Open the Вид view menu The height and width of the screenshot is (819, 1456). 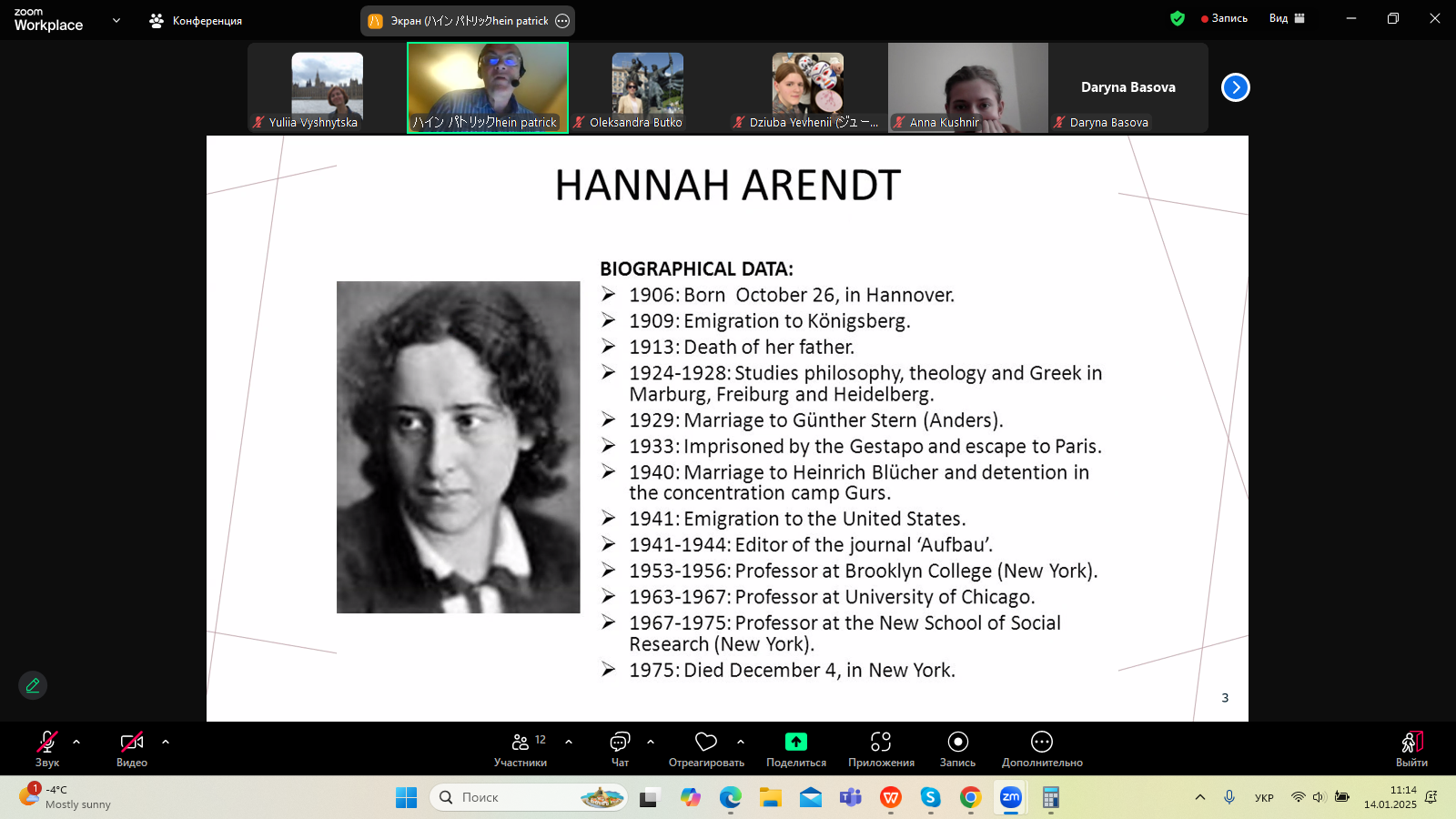pos(1287,18)
